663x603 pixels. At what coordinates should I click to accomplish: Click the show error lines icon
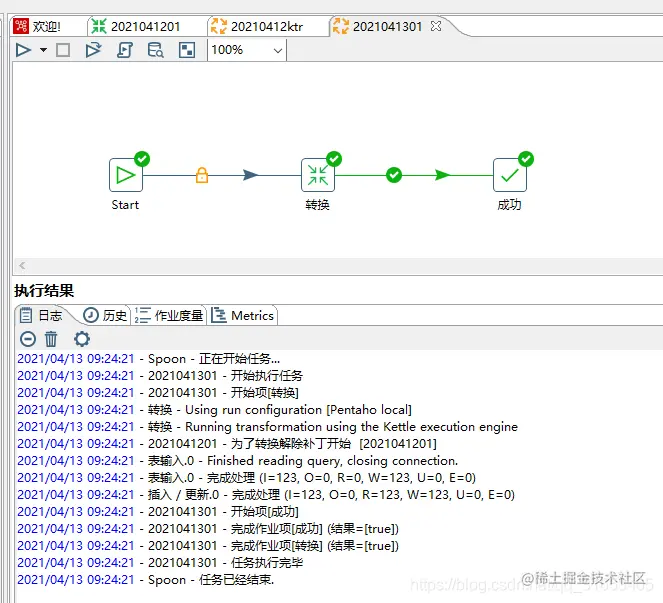tap(28, 339)
